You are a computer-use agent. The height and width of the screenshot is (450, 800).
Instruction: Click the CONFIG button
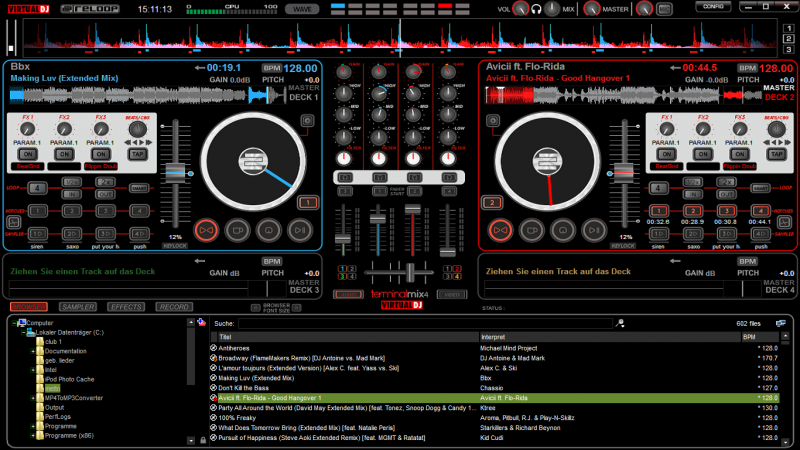pos(714,7)
